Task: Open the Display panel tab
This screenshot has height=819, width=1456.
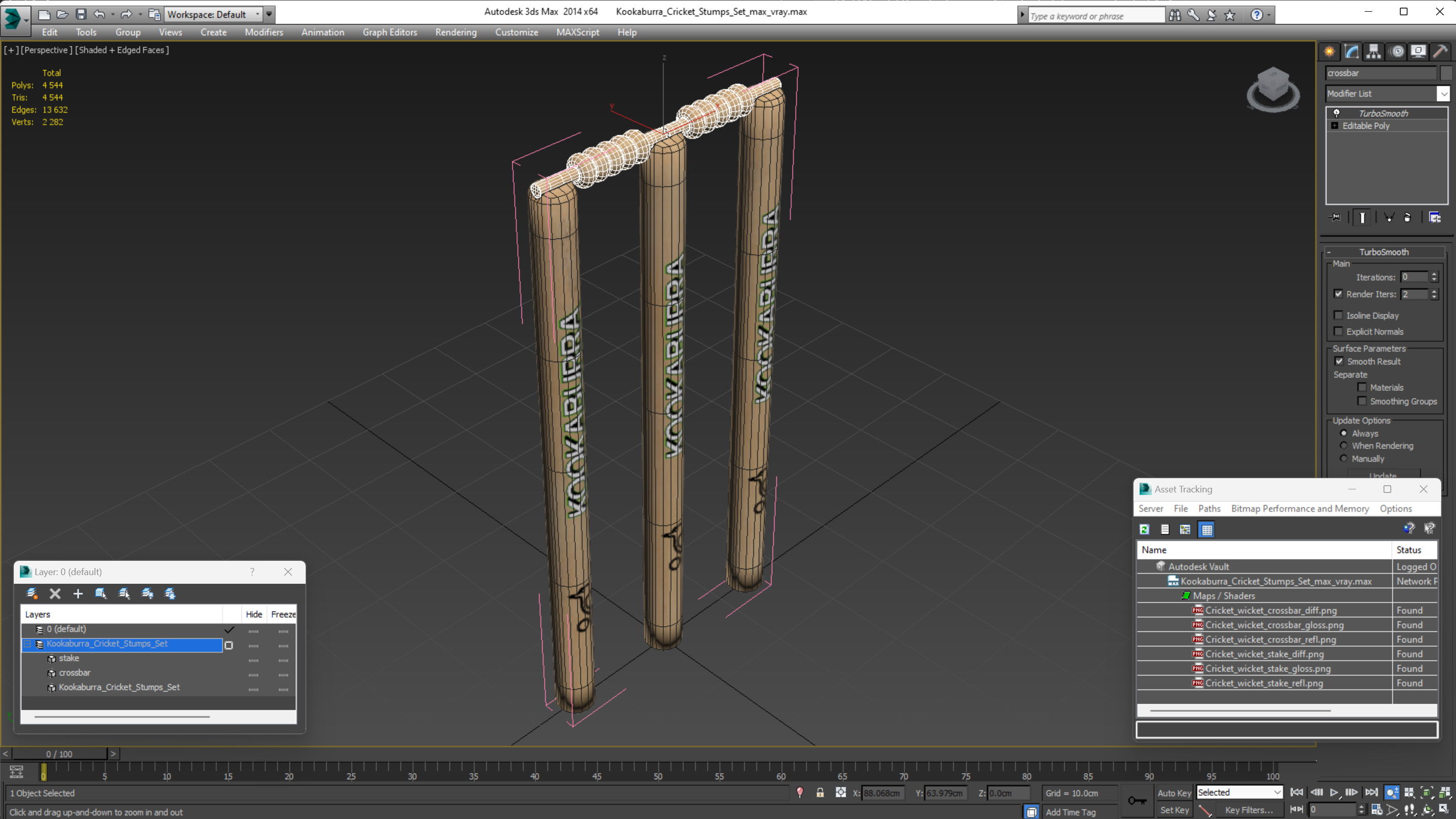Action: point(1418,52)
